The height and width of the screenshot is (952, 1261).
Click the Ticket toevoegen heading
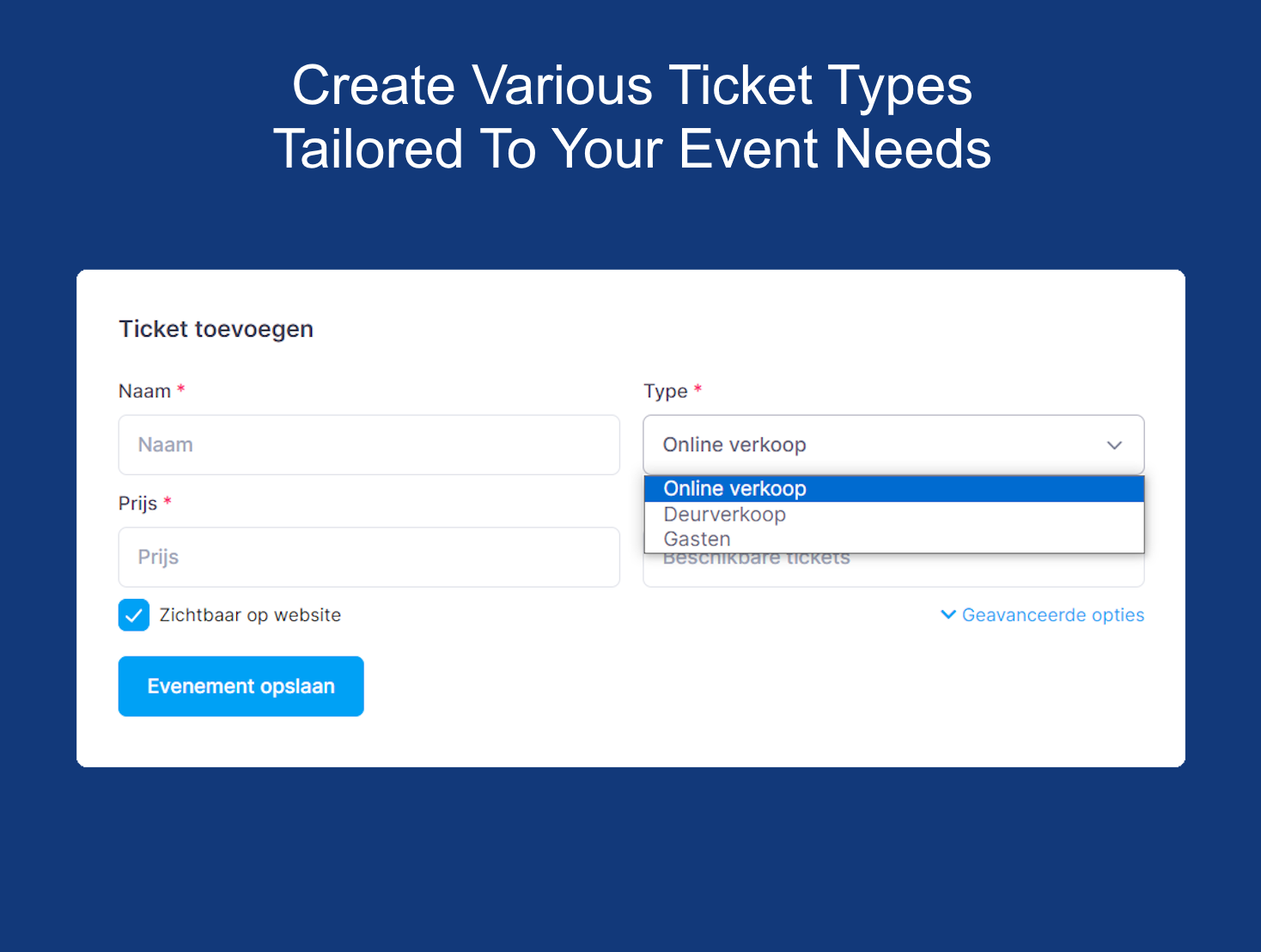(216, 328)
